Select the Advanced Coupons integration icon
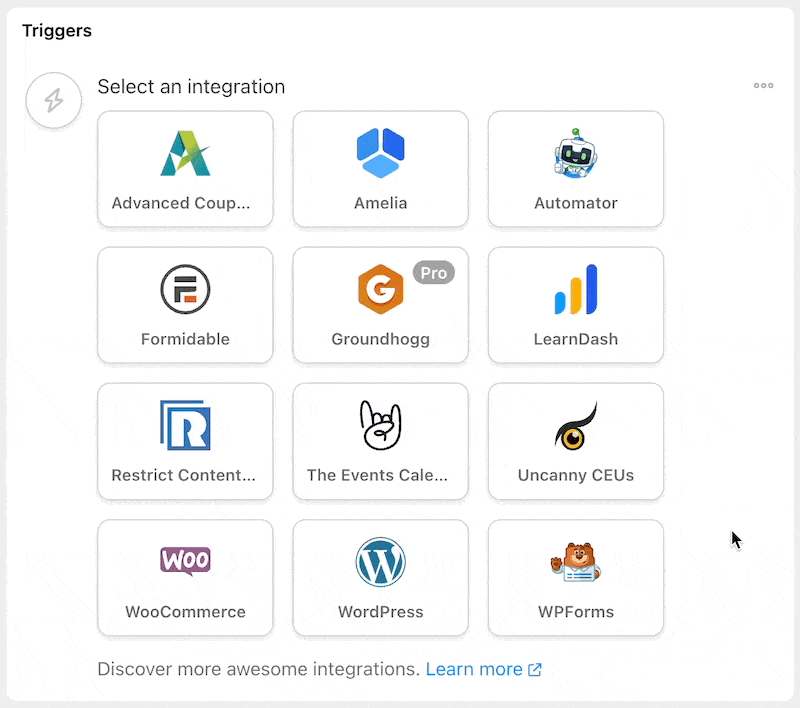This screenshot has width=800, height=708. (x=185, y=153)
